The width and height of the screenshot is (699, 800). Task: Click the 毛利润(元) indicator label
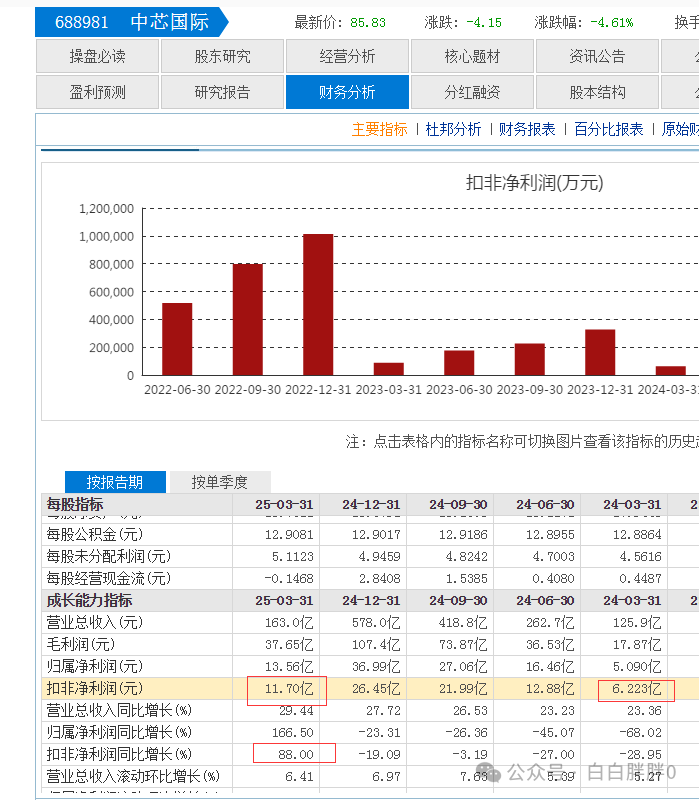point(81,644)
